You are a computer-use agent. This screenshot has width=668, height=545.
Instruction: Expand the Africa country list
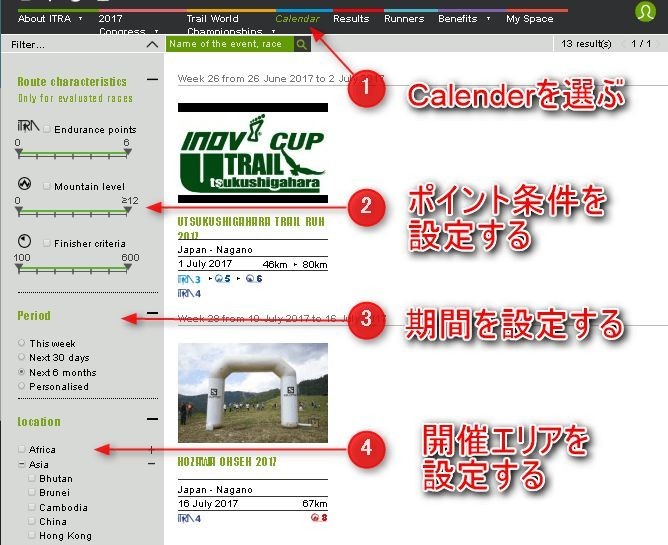click(151, 449)
